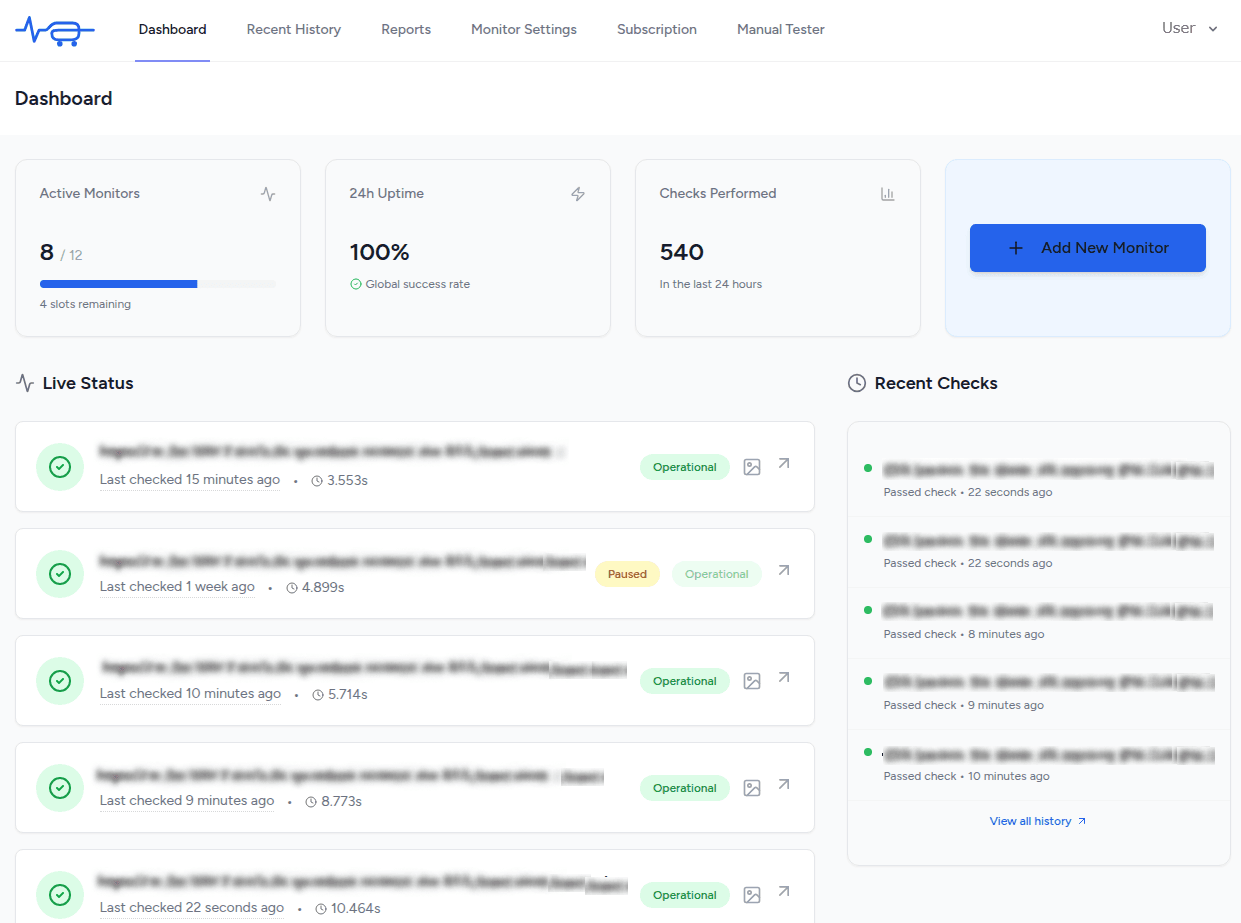Image resolution: width=1241 pixels, height=923 pixels.
Task: Open the User account dropdown
Action: coord(1188,28)
